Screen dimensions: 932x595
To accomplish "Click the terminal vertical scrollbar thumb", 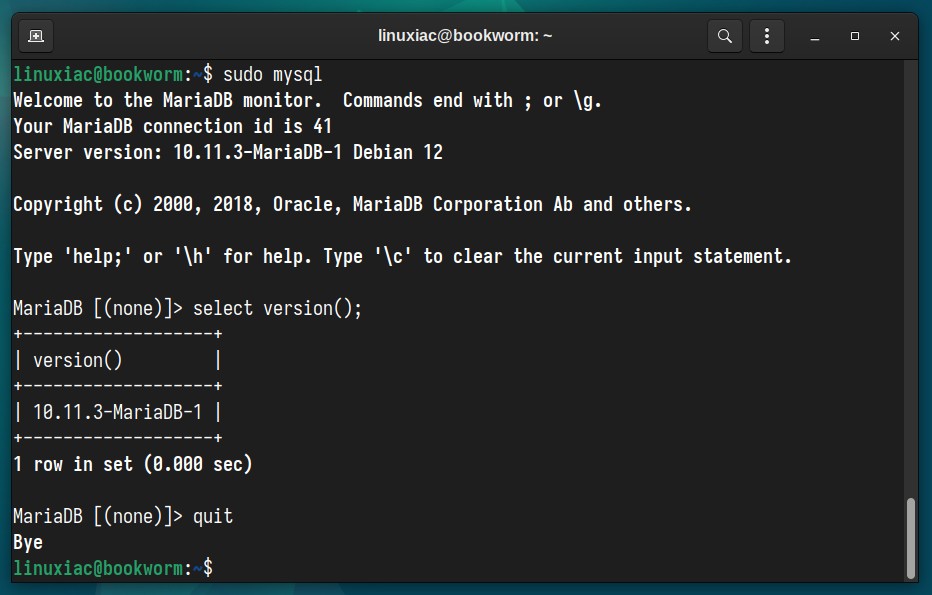I will click(x=911, y=539).
